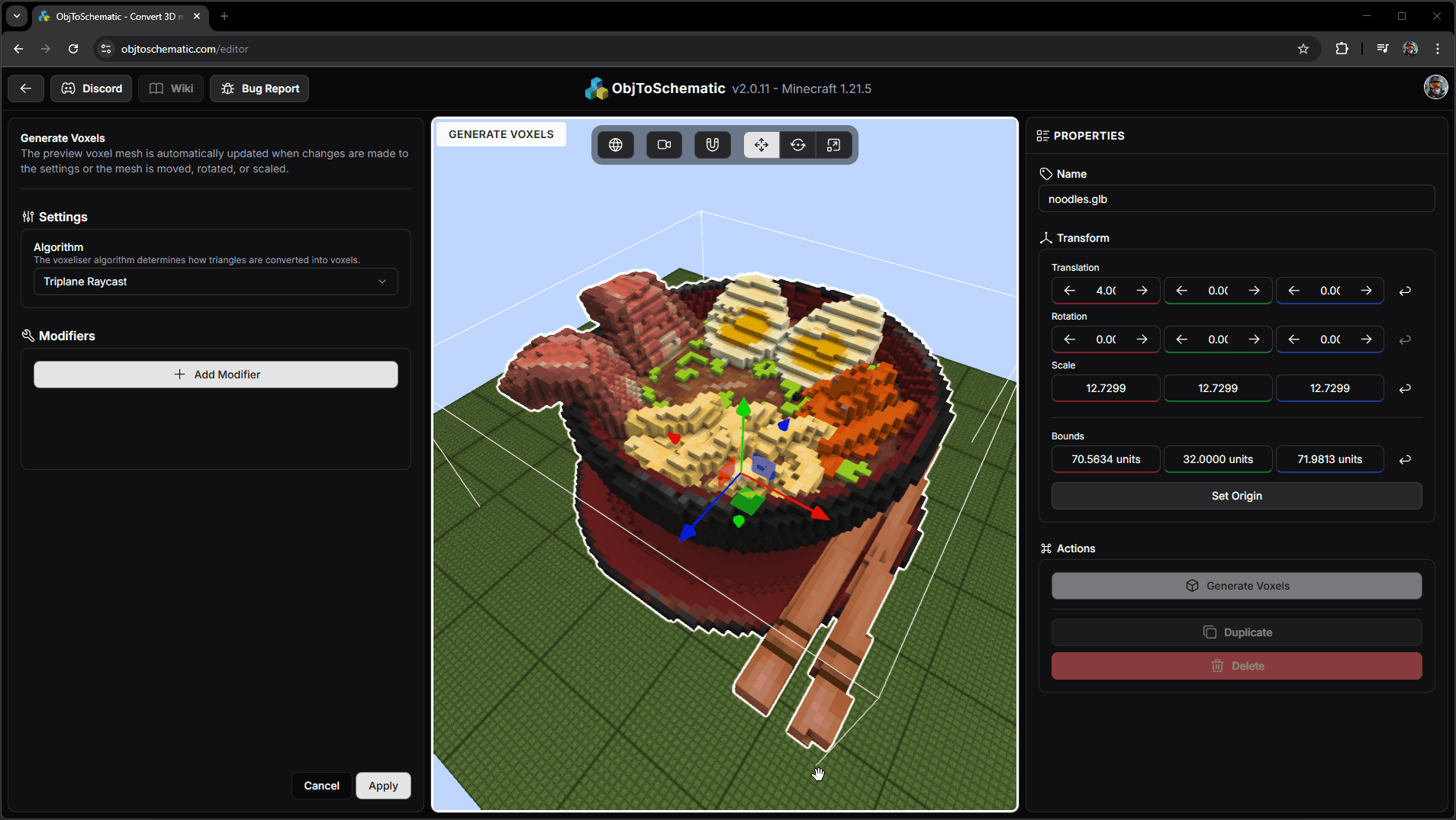The height and width of the screenshot is (820, 1456).
Task: Bookmark this page with star icon
Action: point(1303,49)
